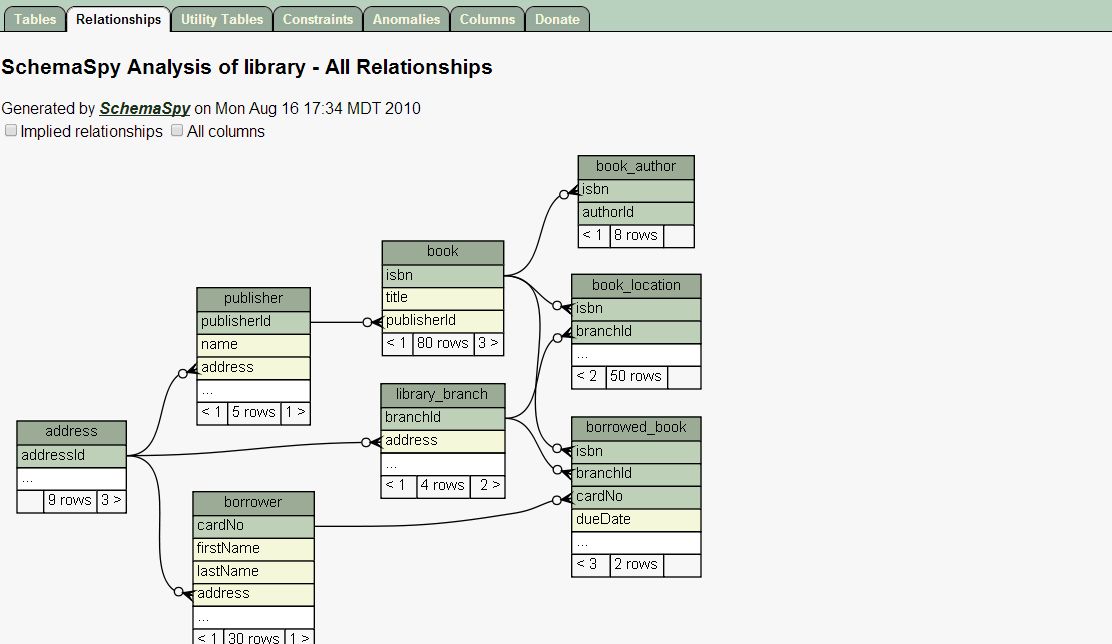1112x644 pixels.
Task: Open the book table header
Action: (442, 252)
